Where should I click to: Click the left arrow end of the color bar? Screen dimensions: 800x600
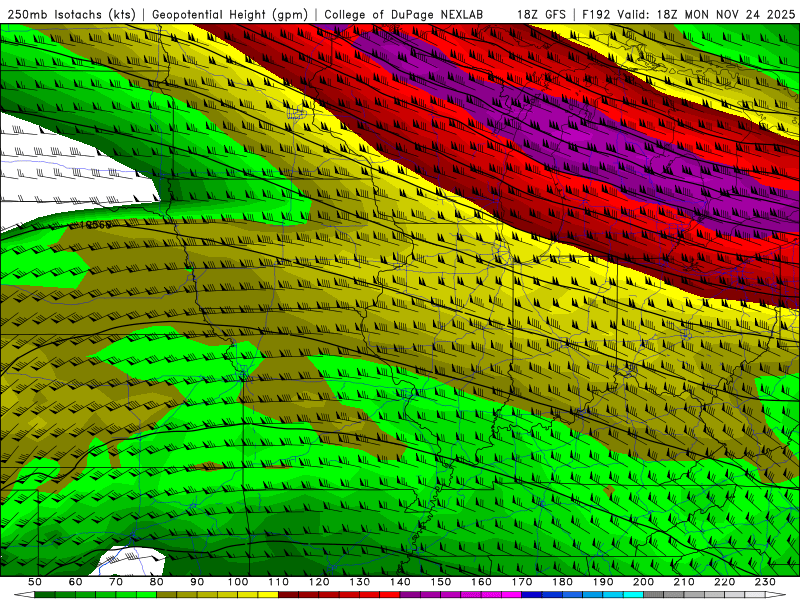(x=24, y=595)
